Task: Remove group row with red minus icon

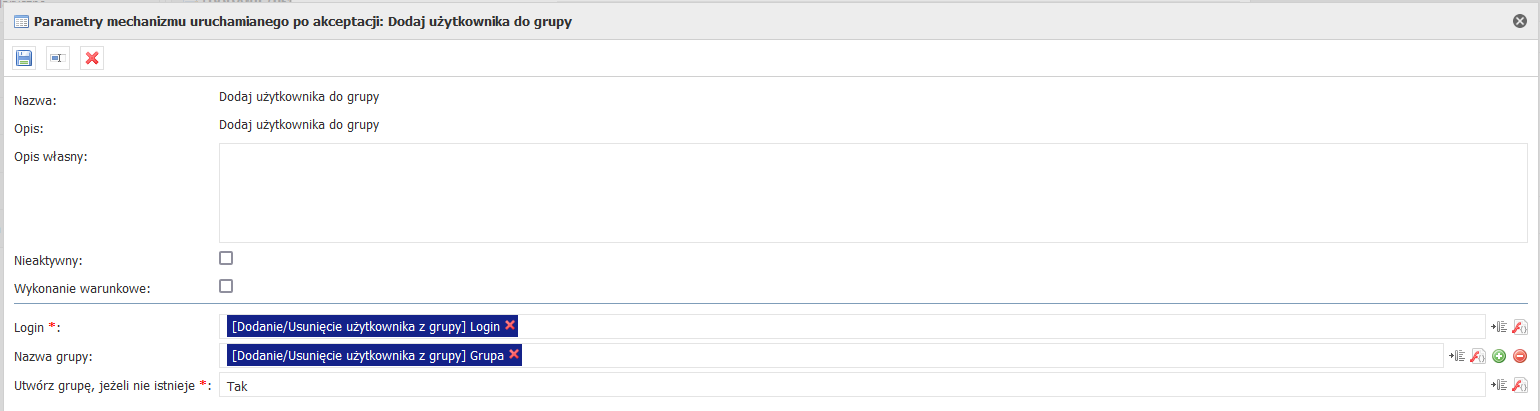Action: [x=1520, y=356]
